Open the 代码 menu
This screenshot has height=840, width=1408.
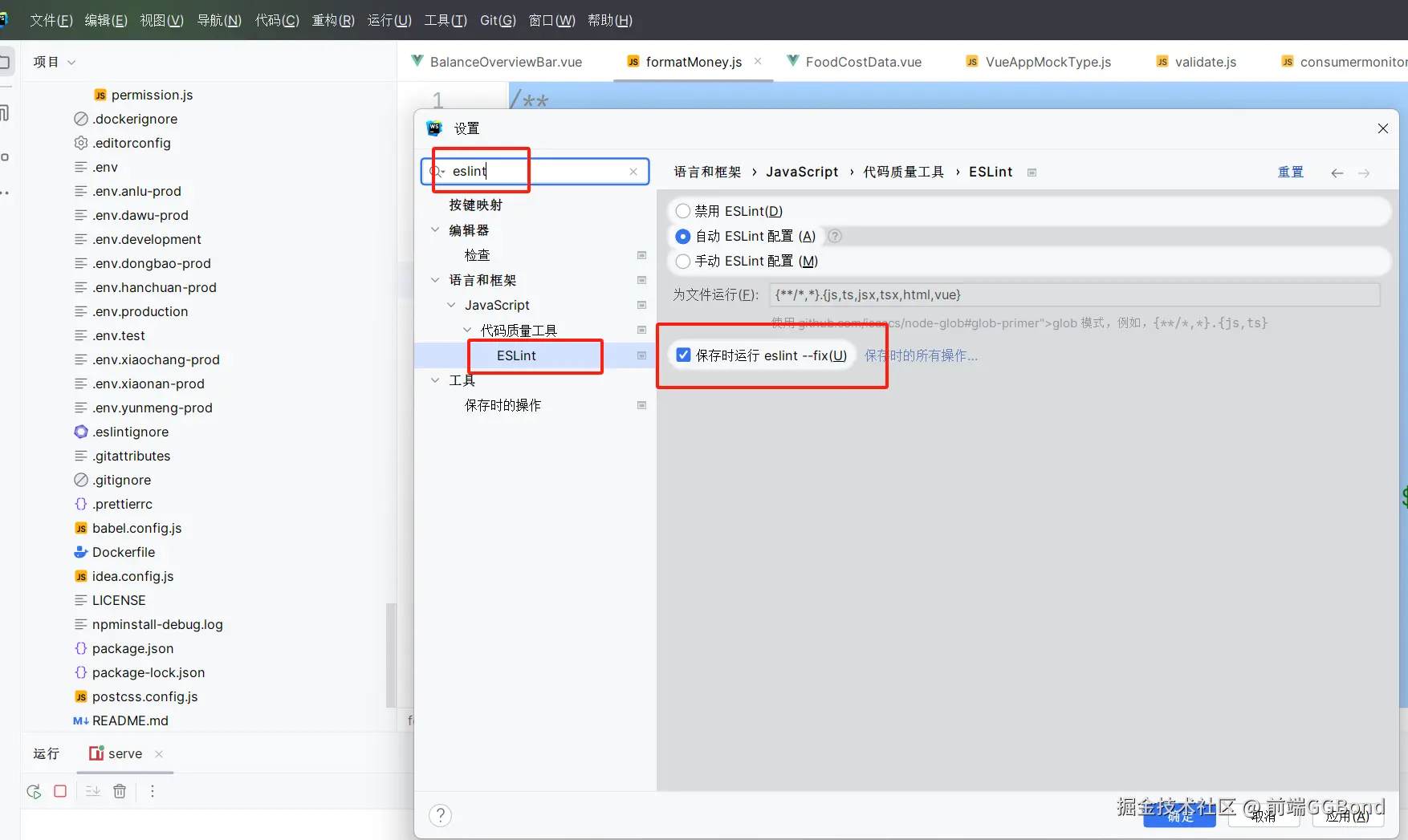(x=277, y=20)
